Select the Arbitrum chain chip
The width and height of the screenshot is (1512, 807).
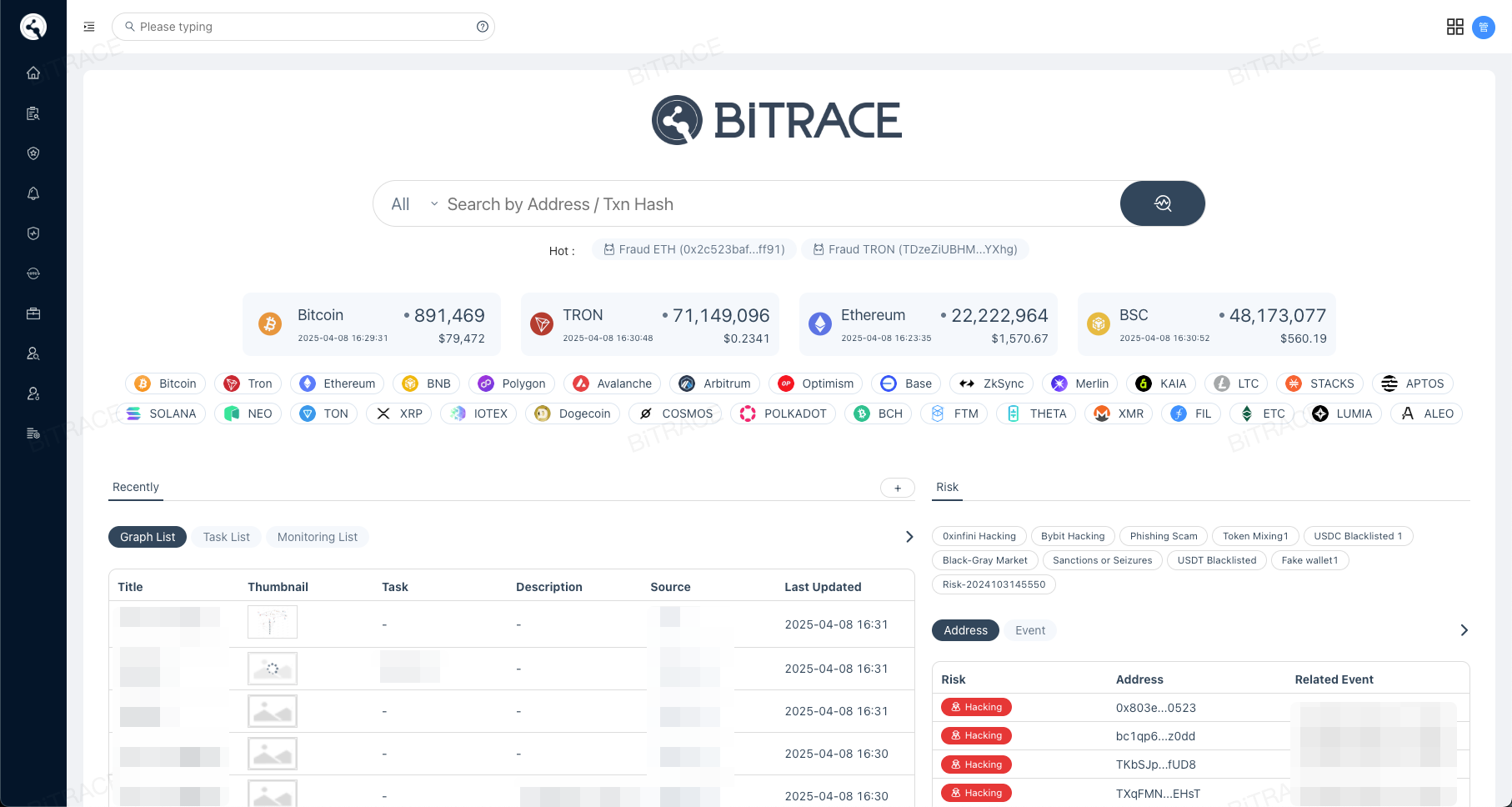click(x=714, y=383)
